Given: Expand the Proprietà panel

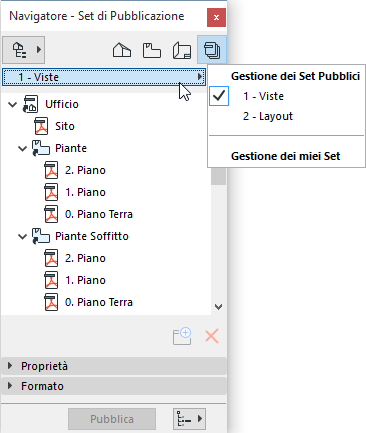Looking at the screenshot, I should [114, 366].
